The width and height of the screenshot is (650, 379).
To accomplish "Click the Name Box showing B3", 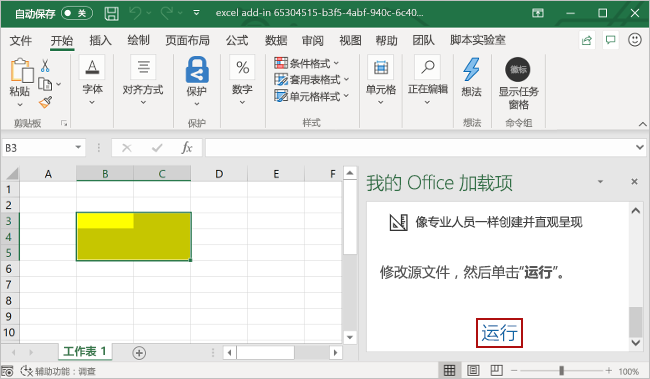I will point(37,148).
